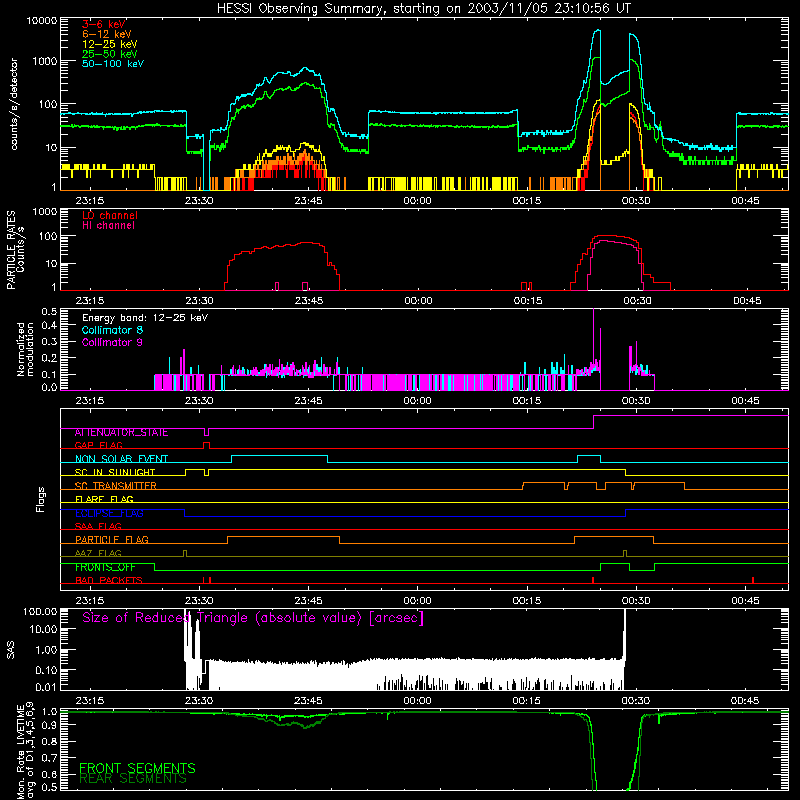Viewport: 800px width, 800px height.
Task: Click the 'SAS' y-axis label
Action: coord(11,650)
